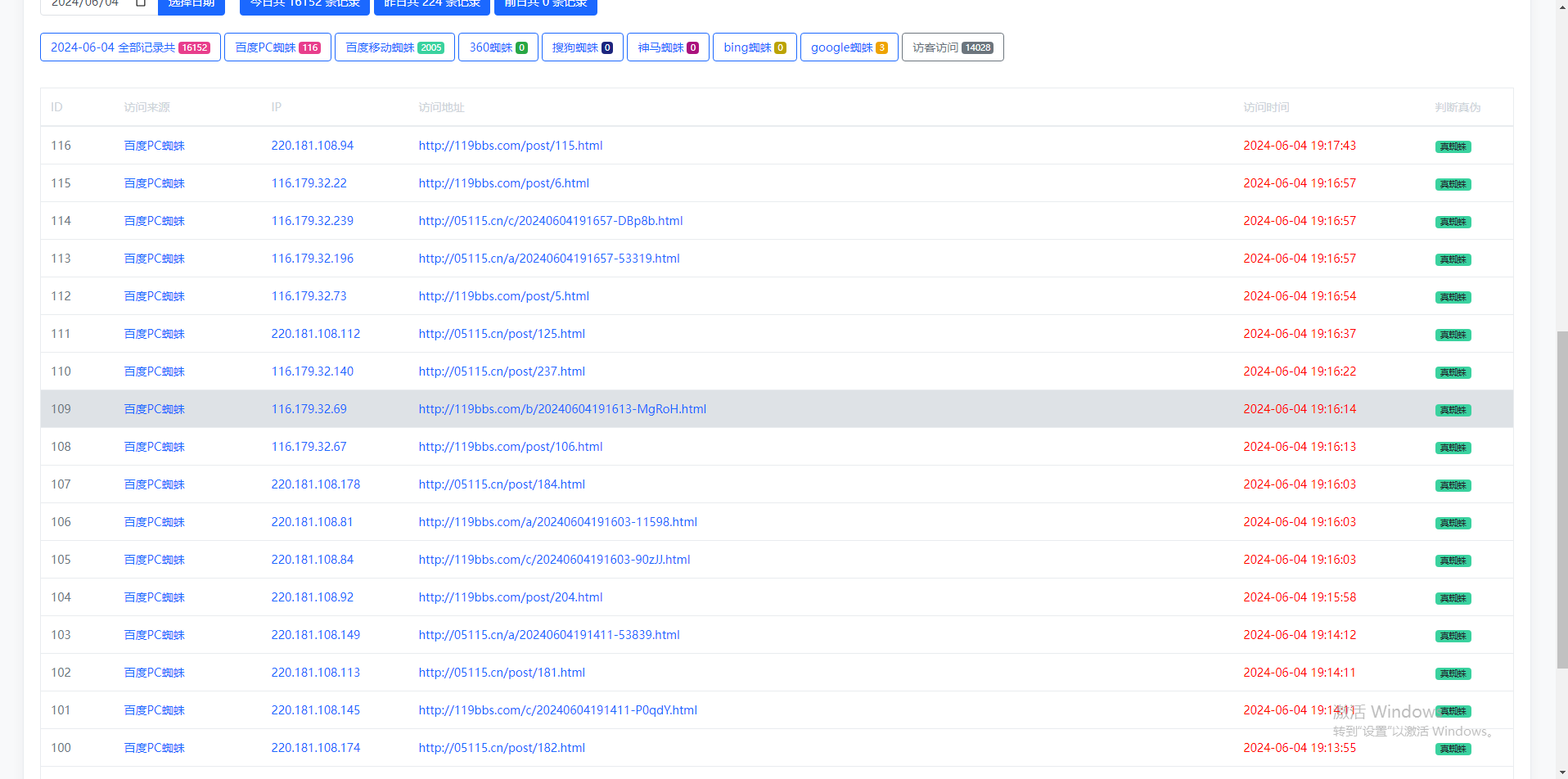Click the 前日共 0 条记录 button
Viewport: 1568px width, 779px height.
click(546, 5)
